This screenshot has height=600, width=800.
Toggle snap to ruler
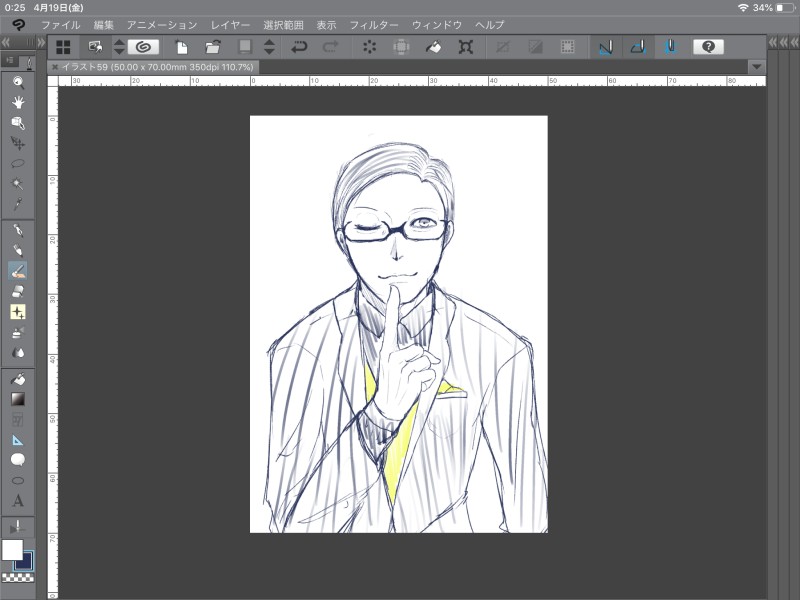click(606, 47)
